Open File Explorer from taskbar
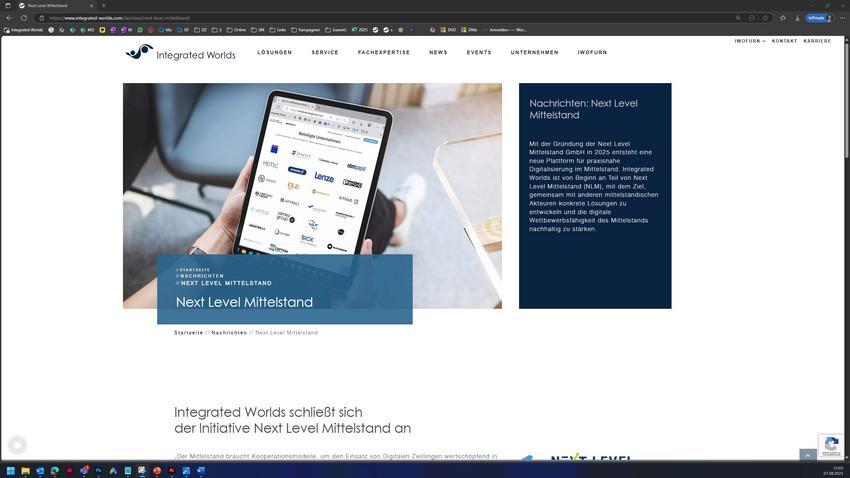The image size is (850, 478). [25, 470]
